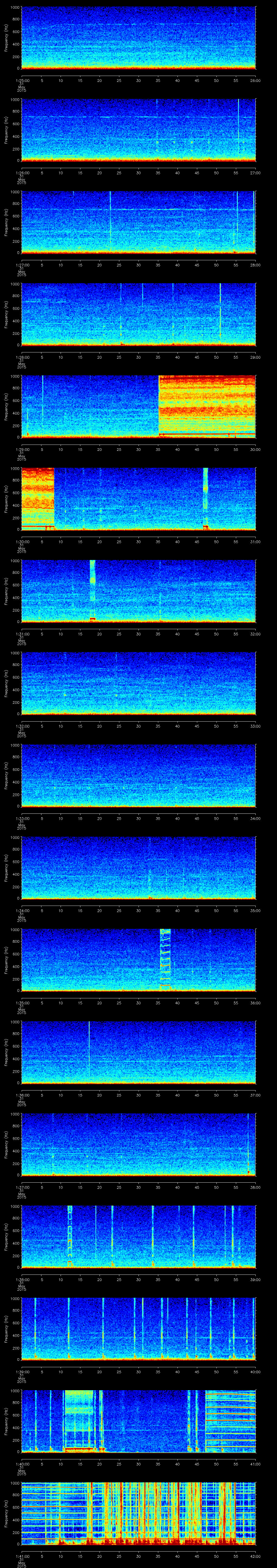Click the 1:28:00 start time label

[22, 357]
